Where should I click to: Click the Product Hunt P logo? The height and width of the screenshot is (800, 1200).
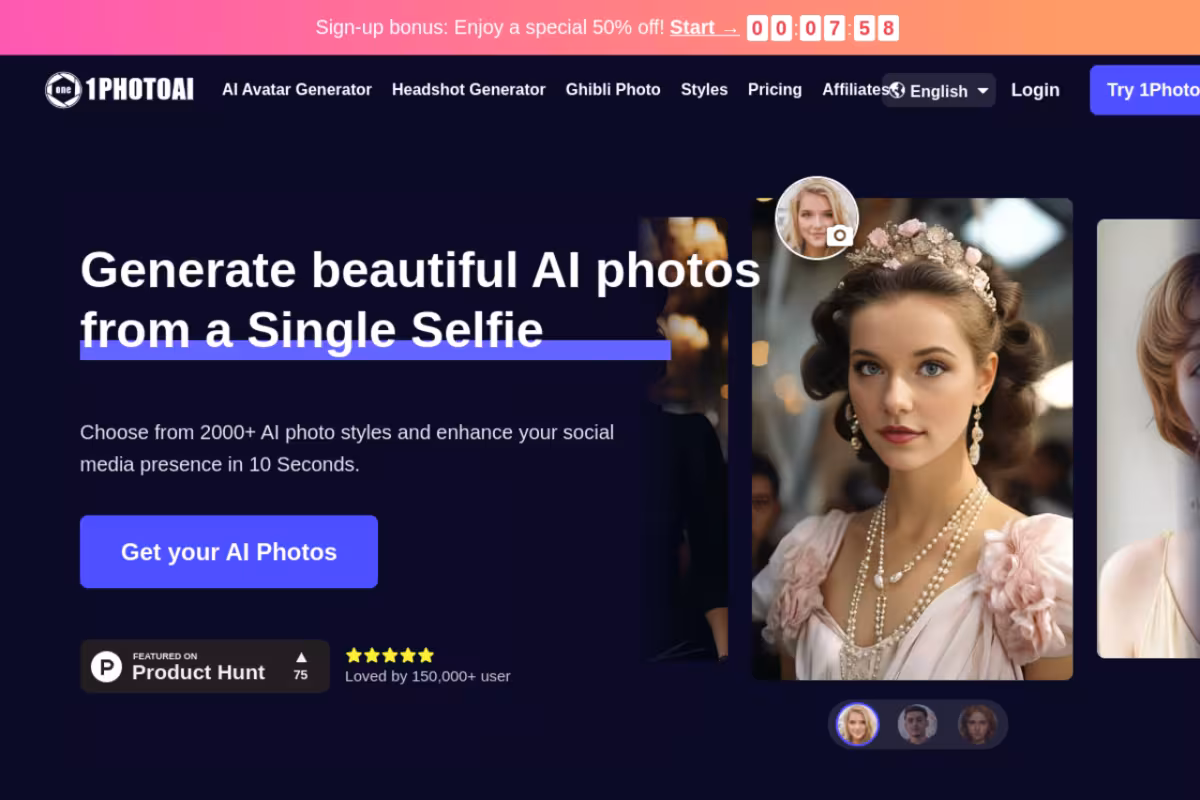point(106,666)
